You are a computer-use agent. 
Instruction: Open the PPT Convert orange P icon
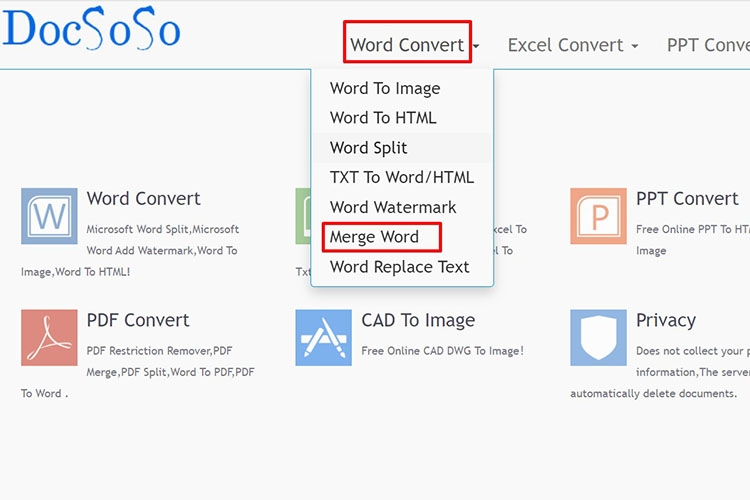[598, 216]
